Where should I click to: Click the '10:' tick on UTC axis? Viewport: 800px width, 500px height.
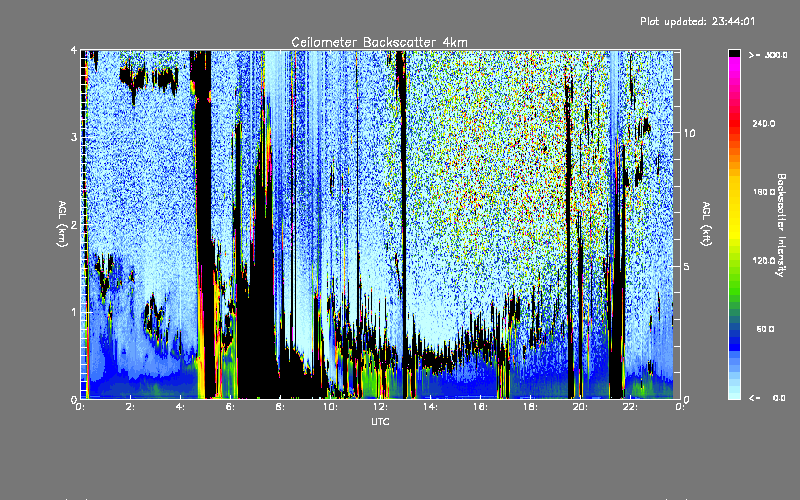pyautogui.click(x=330, y=407)
